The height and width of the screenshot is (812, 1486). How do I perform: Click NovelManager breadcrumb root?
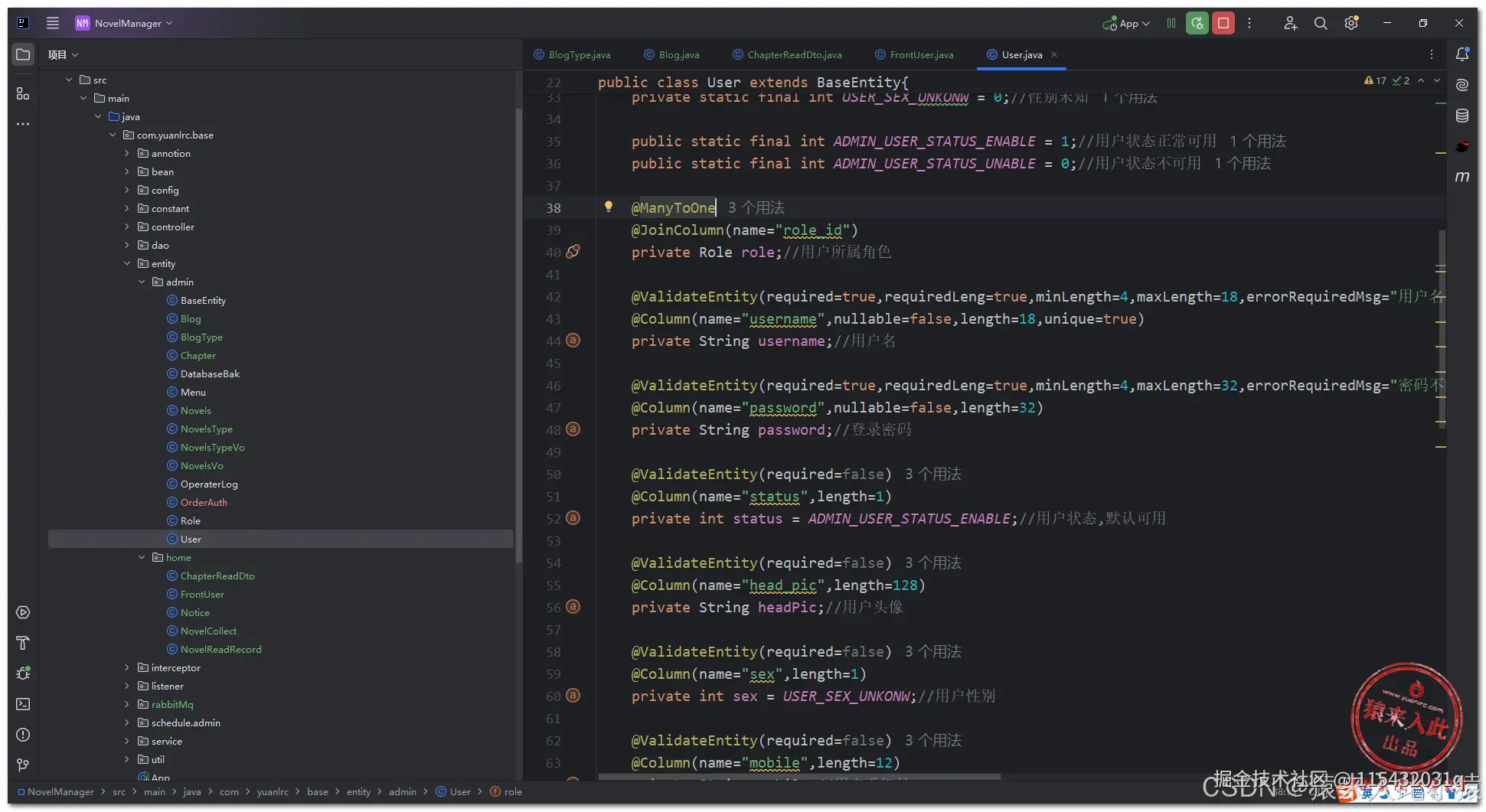click(55, 791)
